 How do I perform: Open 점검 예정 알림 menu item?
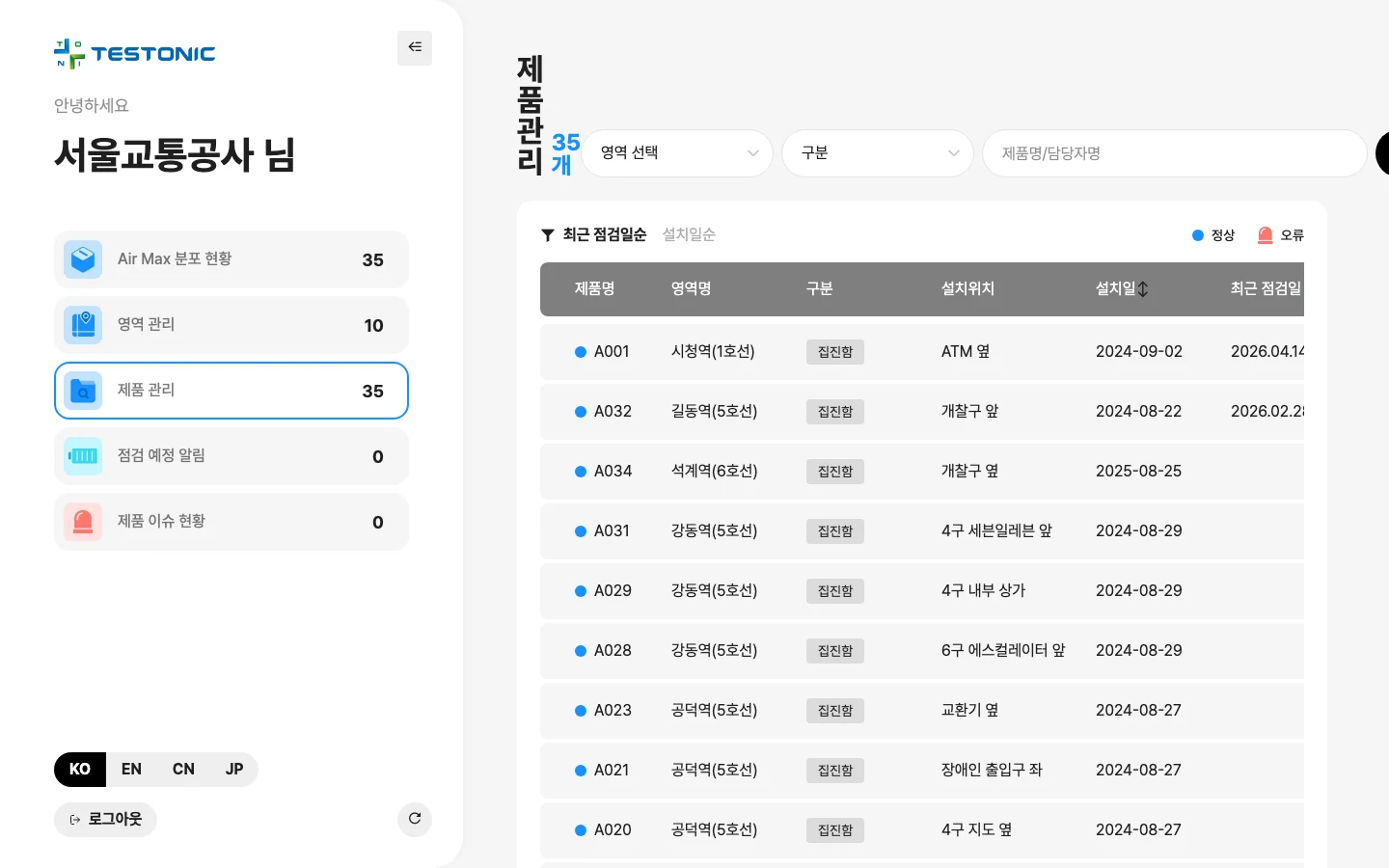(231, 456)
